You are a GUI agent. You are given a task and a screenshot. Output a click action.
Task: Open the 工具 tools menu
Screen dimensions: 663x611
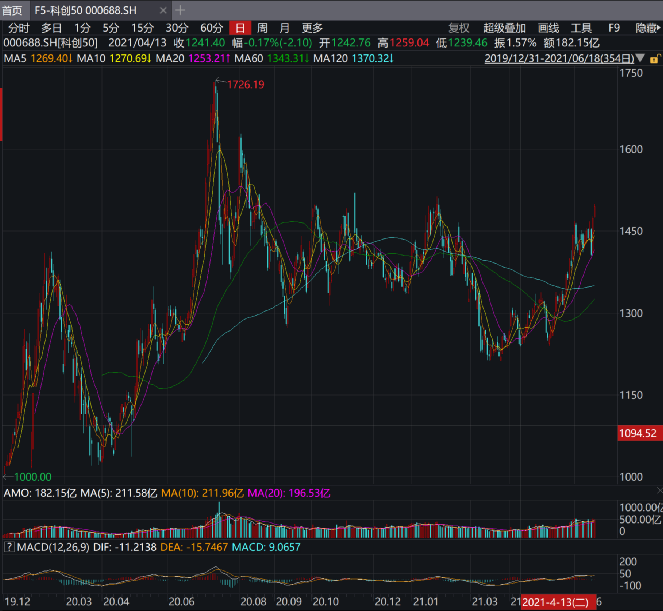(x=581, y=28)
